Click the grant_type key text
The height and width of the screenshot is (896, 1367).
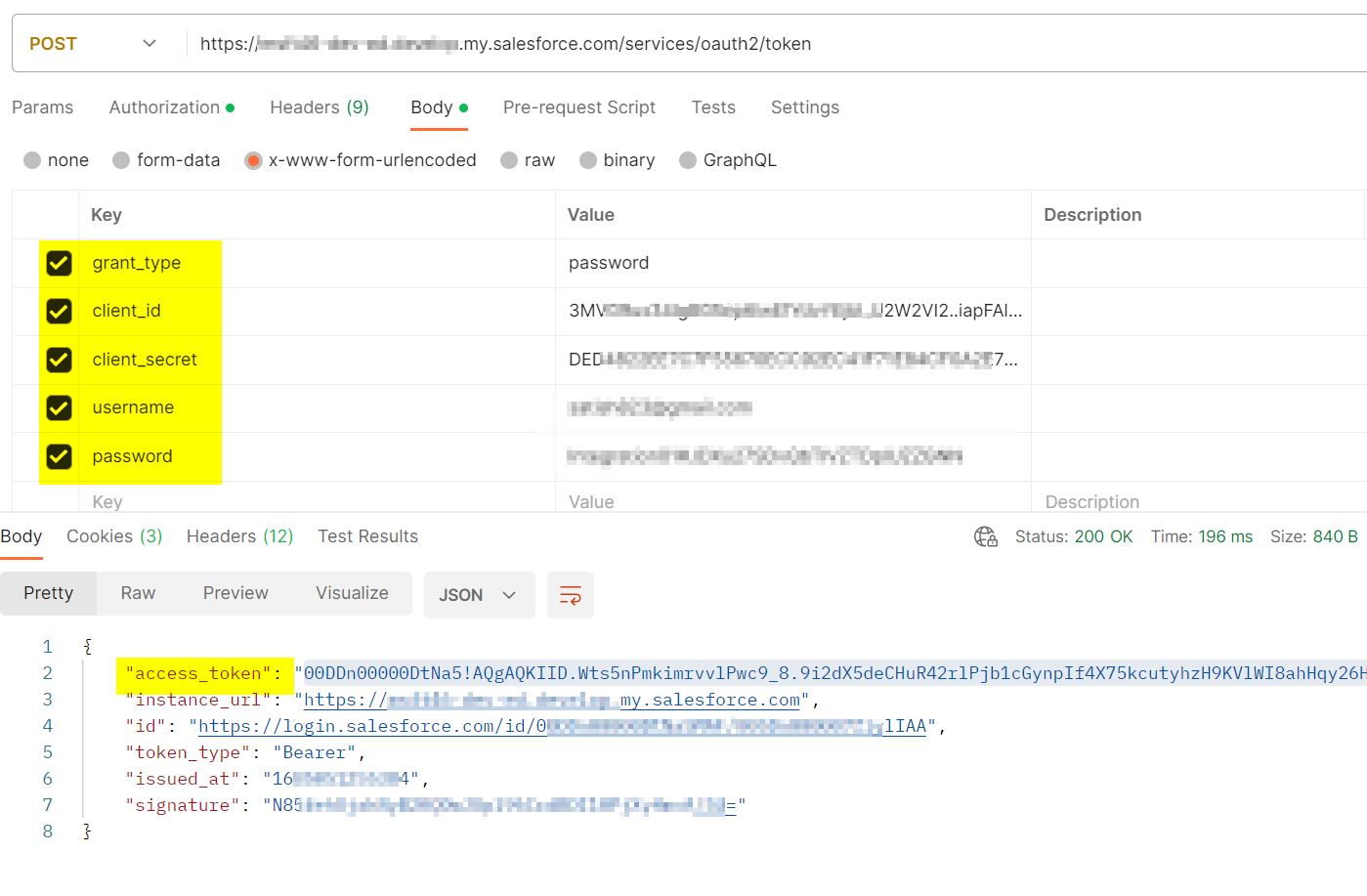pos(137,263)
